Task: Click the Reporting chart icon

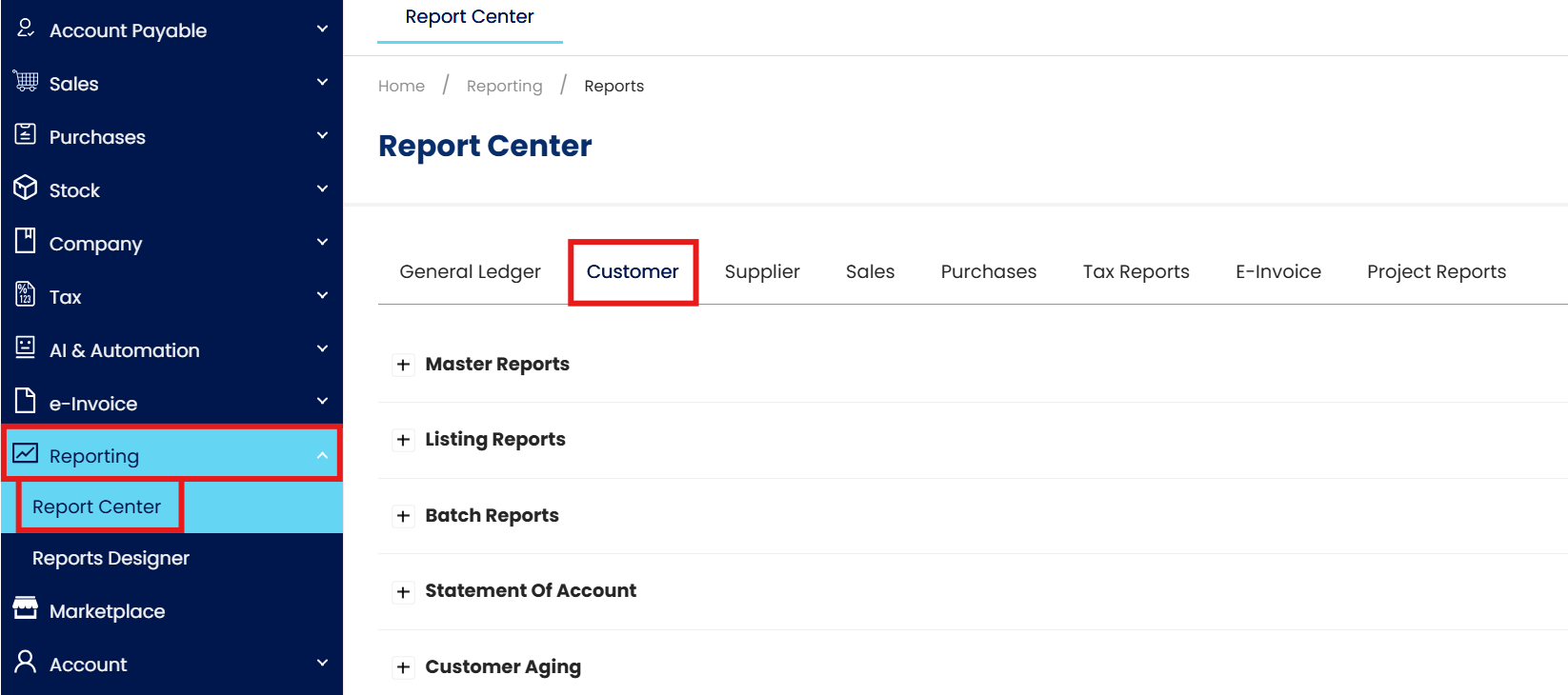Action: (x=26, y=453)
